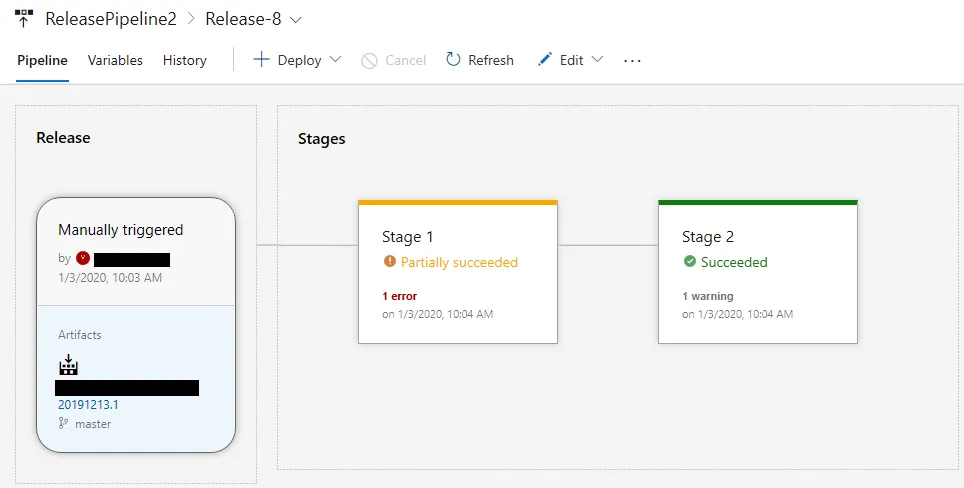Click the Refresh circular arrow icon

454,60
